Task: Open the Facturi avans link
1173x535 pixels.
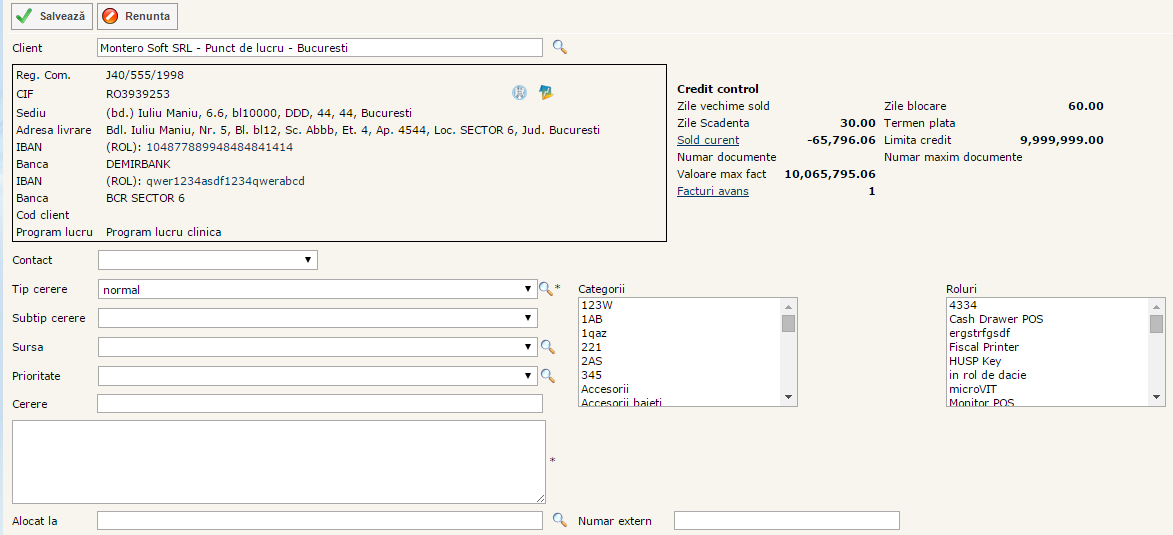Action: tap(712, 191)
